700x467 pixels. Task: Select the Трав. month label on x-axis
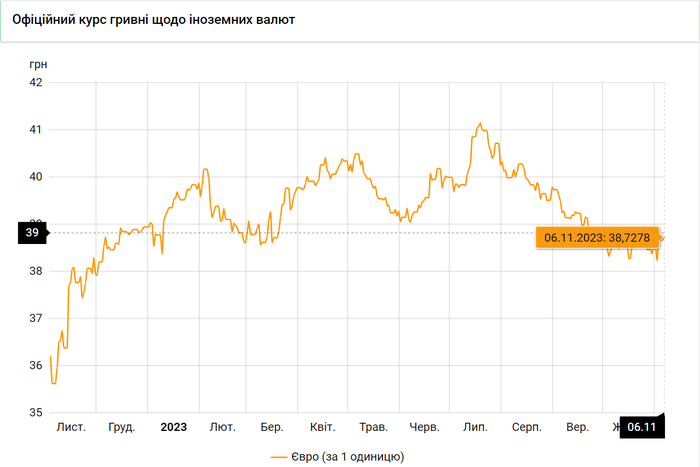tap(373, 427)
